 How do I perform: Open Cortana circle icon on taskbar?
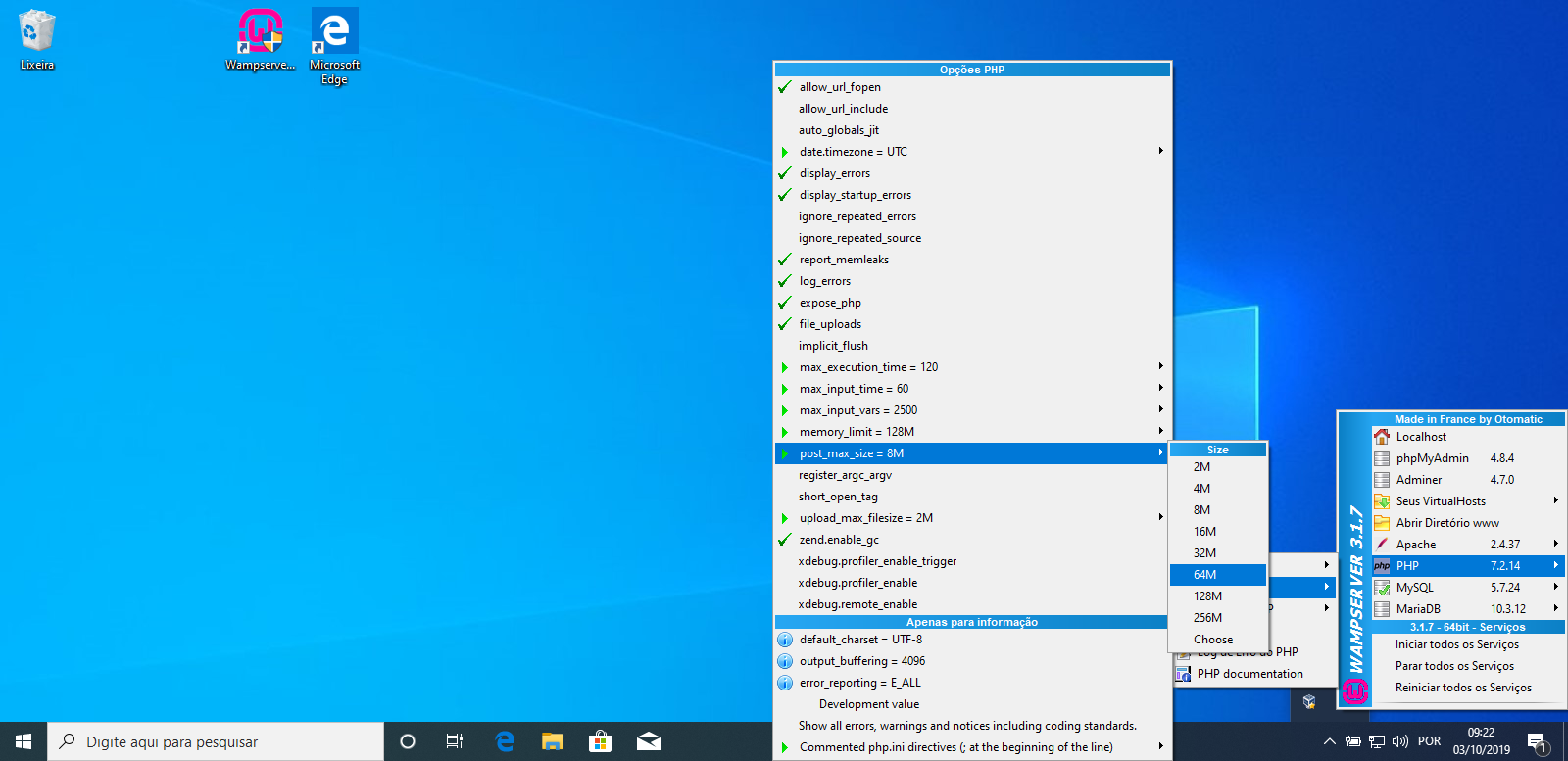[408, 741]
